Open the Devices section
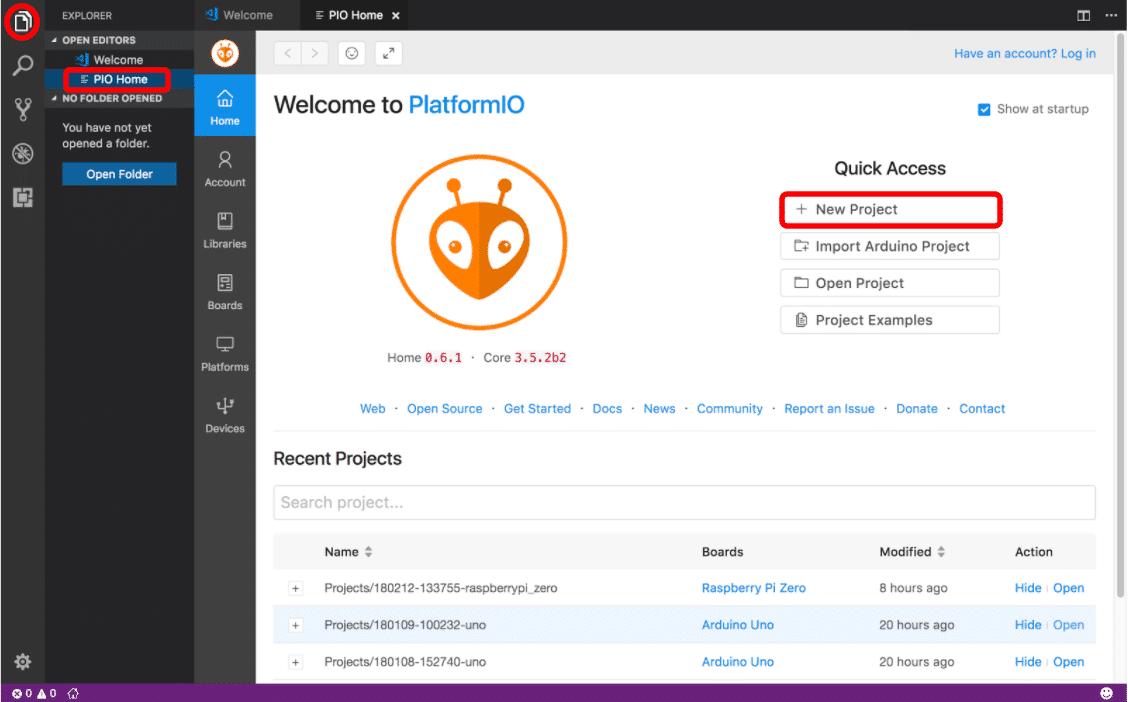Screen dimensions: 1128x702 [x=224, y=415]
